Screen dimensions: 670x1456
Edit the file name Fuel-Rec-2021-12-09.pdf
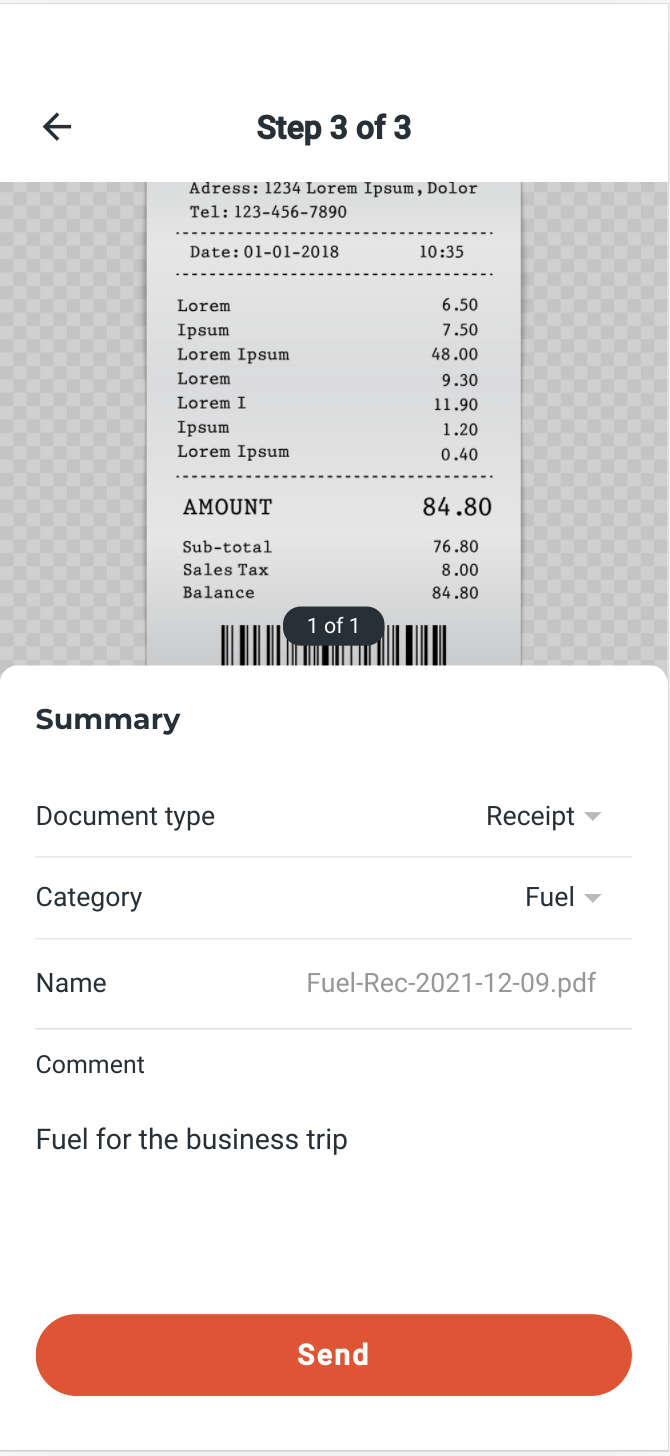(x=451, y=983)
